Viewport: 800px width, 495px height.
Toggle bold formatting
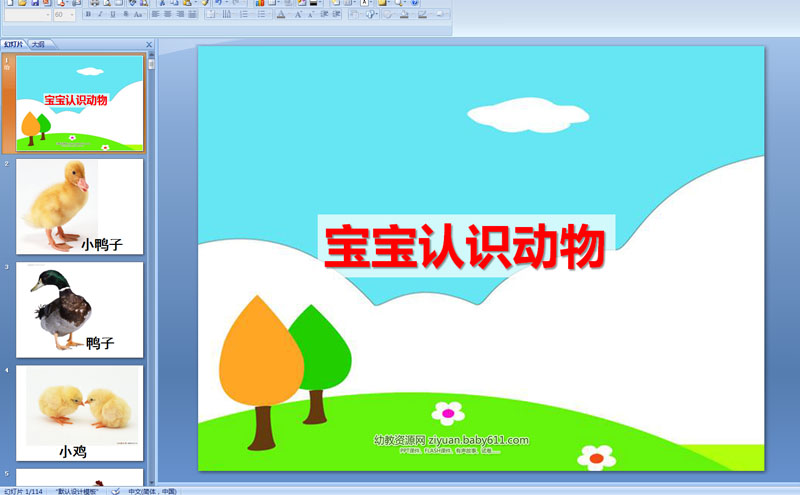(x=88, y=14)
